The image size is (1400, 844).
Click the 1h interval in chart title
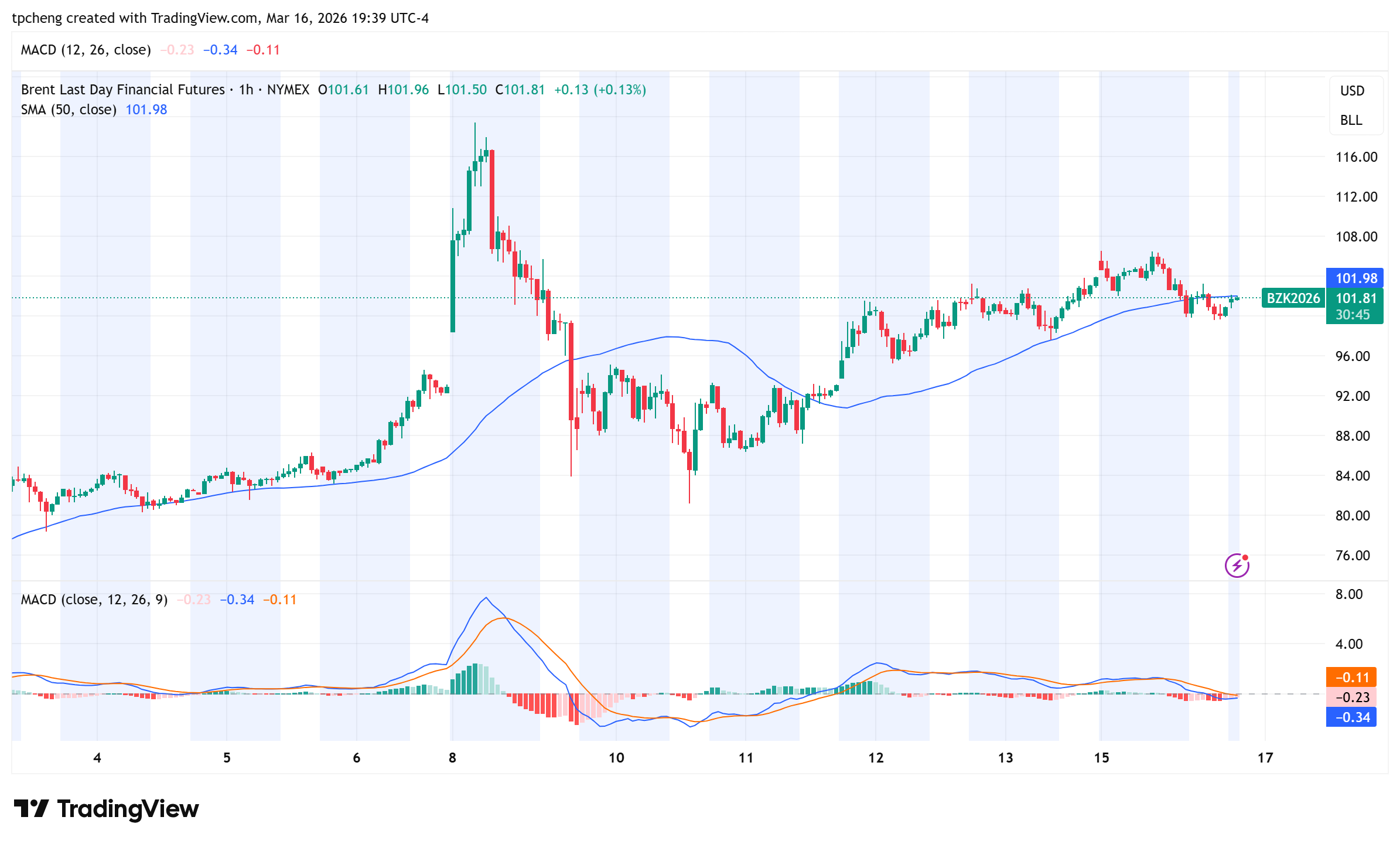tap(246, 90)
